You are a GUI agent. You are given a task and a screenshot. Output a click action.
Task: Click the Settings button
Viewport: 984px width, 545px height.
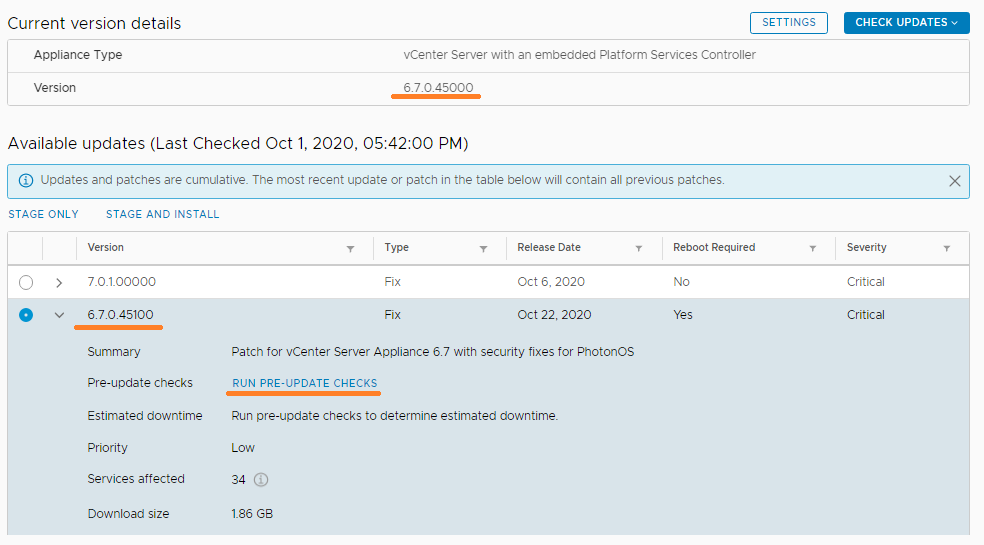789,22
